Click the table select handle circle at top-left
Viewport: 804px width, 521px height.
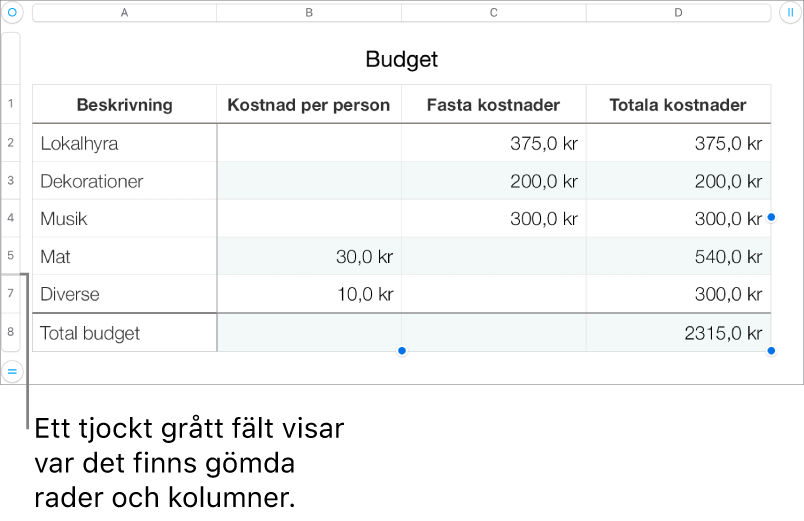coord(12,12)
